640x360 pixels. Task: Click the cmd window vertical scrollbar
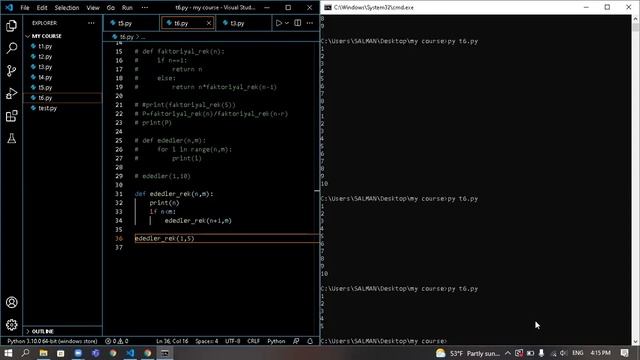(x=636, y=180)
